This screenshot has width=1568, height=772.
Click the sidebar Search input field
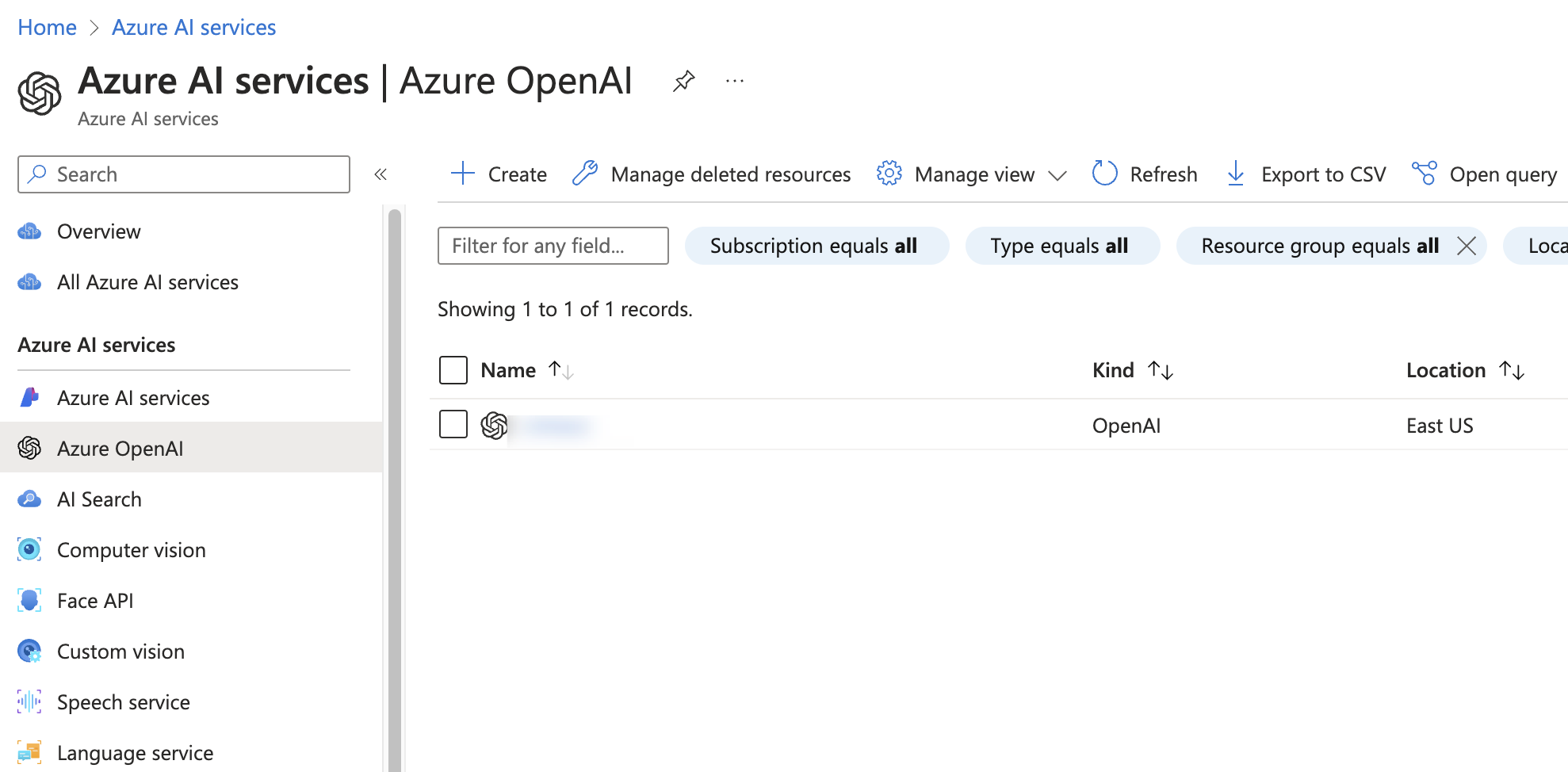pos(184,174)
